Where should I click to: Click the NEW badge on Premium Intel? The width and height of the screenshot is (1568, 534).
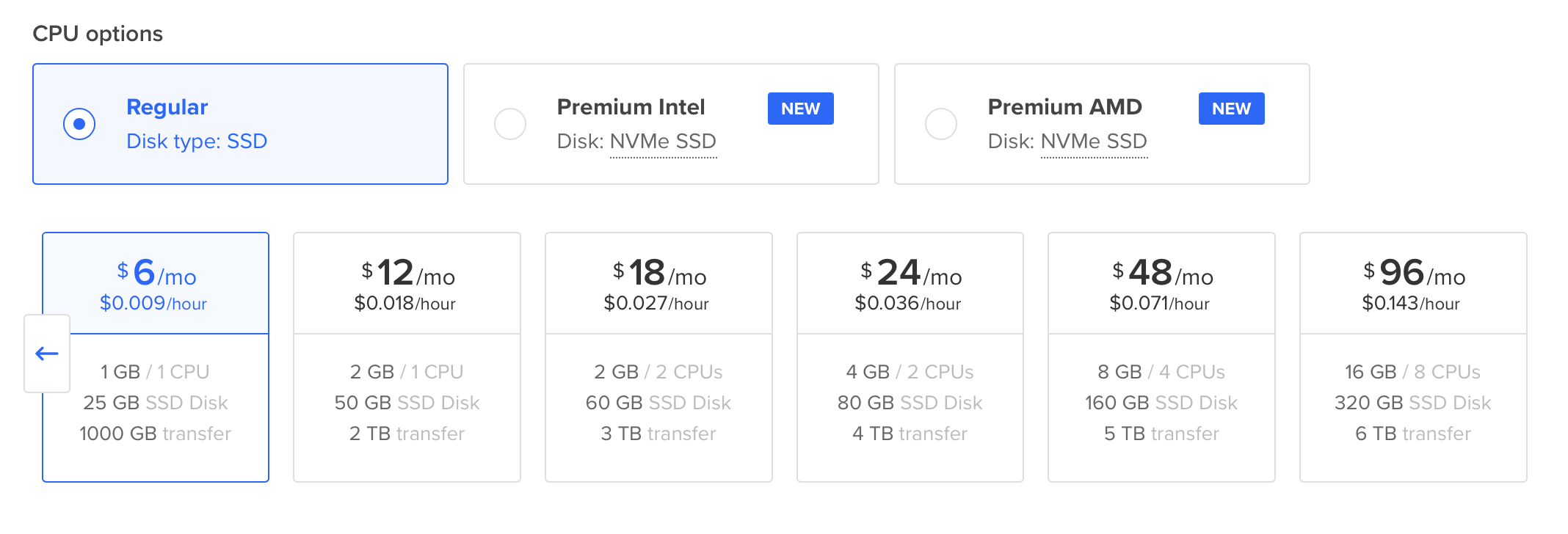[x=800, y=109]
